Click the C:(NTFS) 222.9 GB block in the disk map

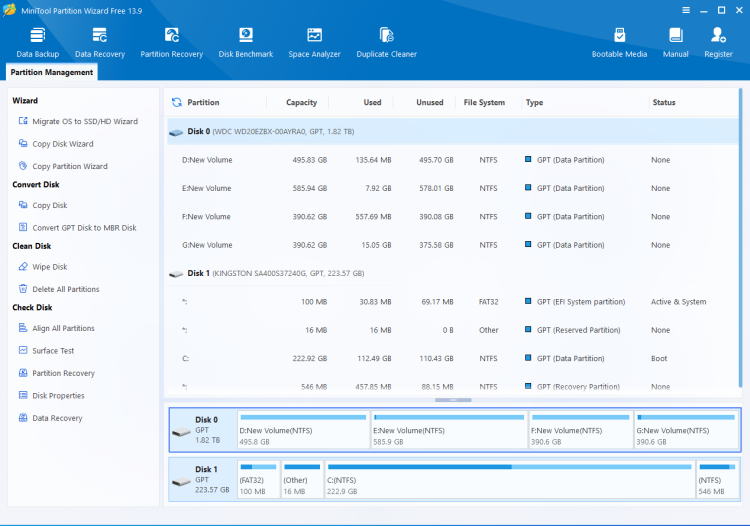(510, 480)
